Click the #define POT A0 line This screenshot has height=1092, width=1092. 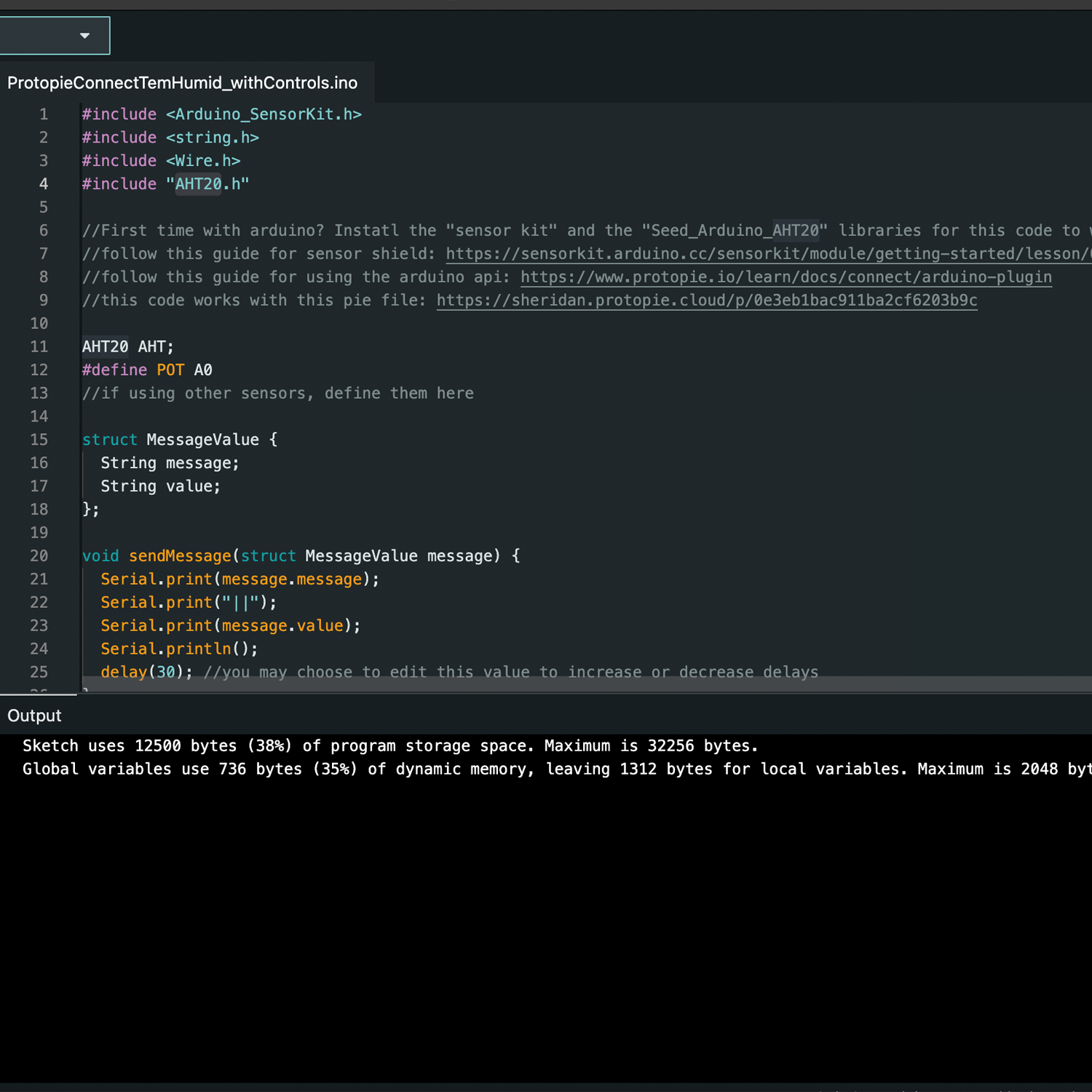(x=146, y=370)
